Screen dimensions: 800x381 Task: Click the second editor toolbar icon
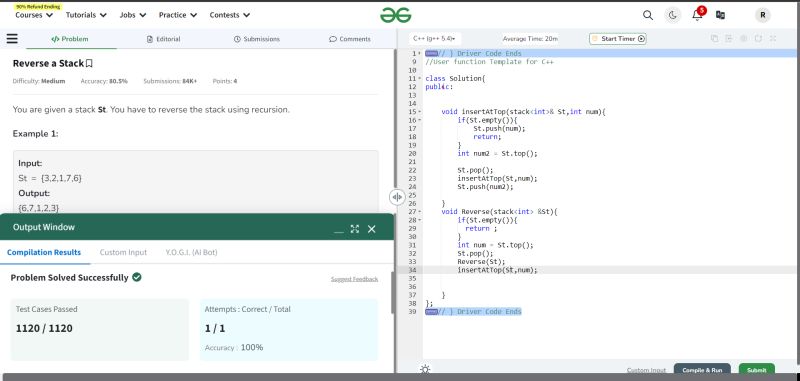(729, 39)
